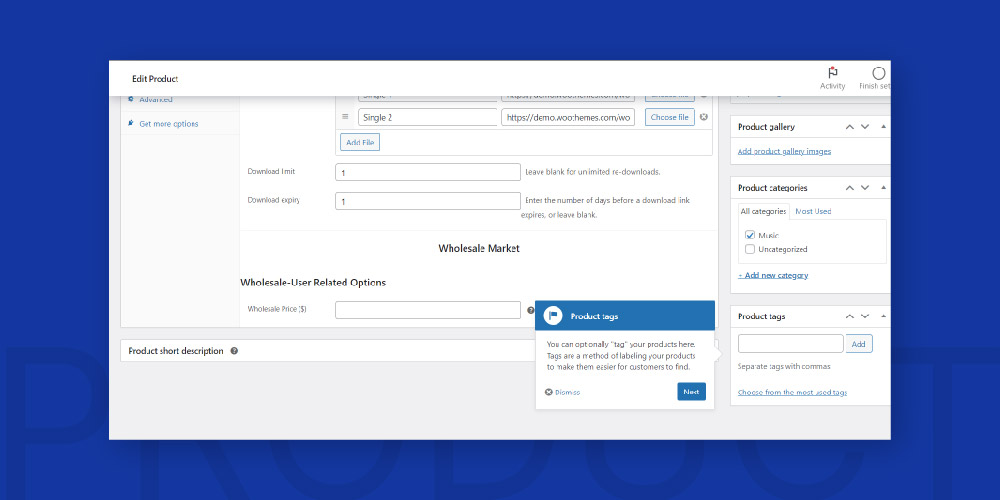Check the Music category
The image size is (1000, 500).
tap(750, 235)
